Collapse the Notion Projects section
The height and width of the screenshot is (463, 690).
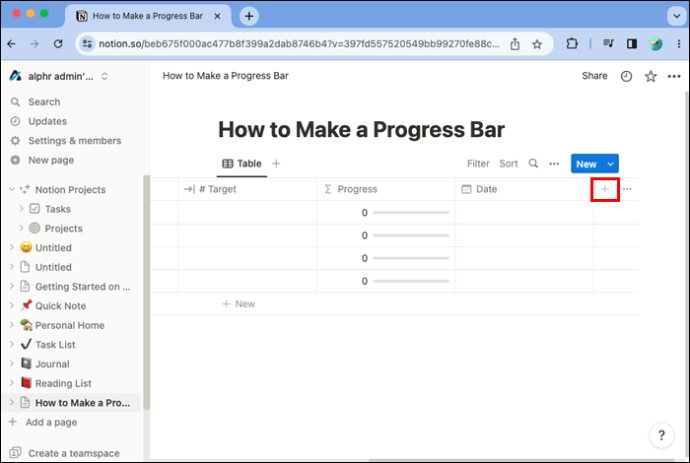(x=12, y=190)
